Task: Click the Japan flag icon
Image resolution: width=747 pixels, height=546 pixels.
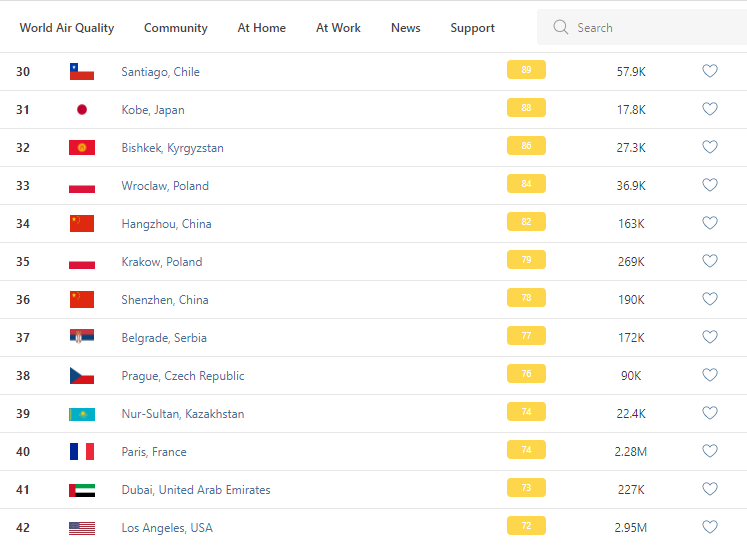Action: click(x=82, y=110)
